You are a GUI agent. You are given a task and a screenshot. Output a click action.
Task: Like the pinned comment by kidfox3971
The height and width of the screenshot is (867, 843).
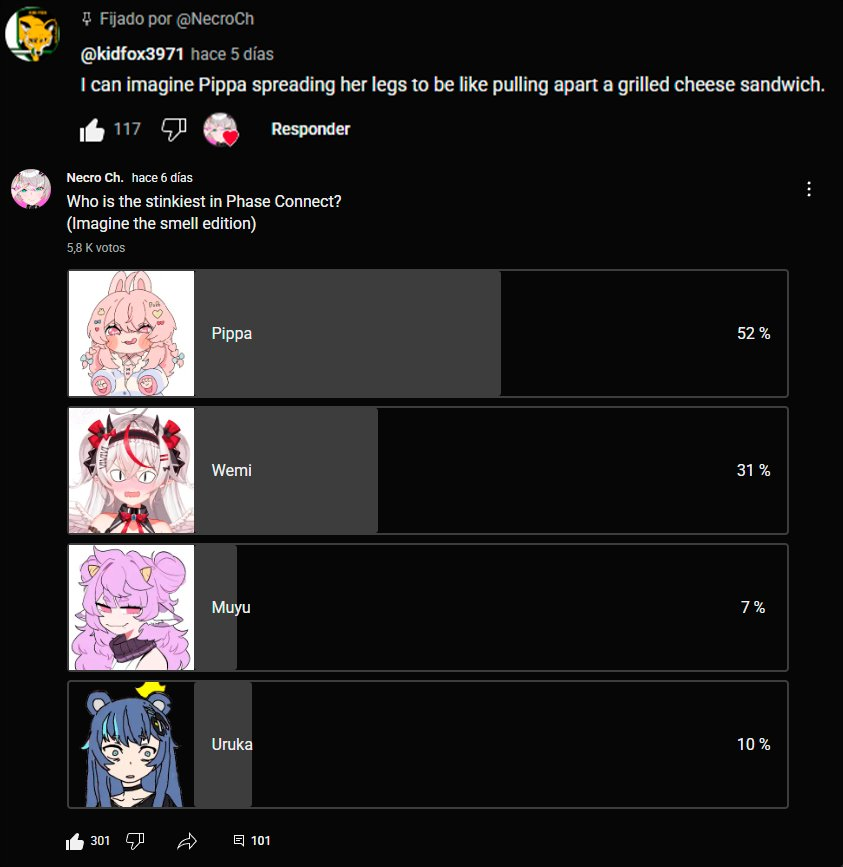[x=92, y=130]
